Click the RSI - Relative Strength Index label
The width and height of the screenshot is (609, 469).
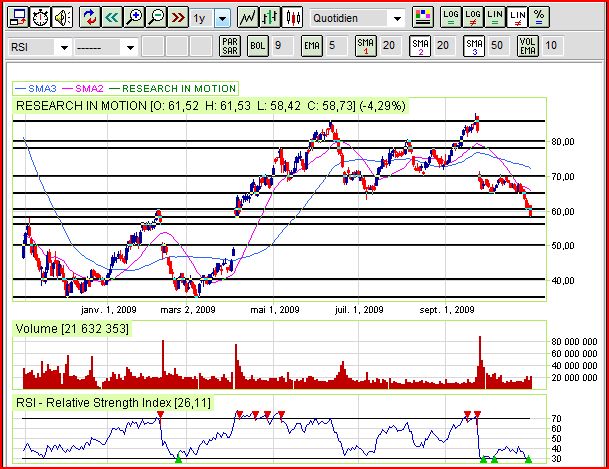coord(113,403)
